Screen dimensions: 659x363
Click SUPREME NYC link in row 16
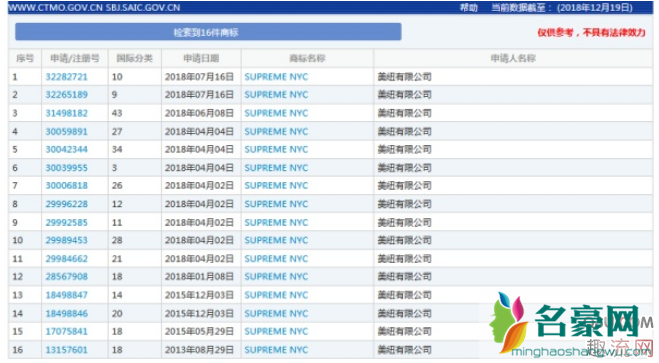276,350
